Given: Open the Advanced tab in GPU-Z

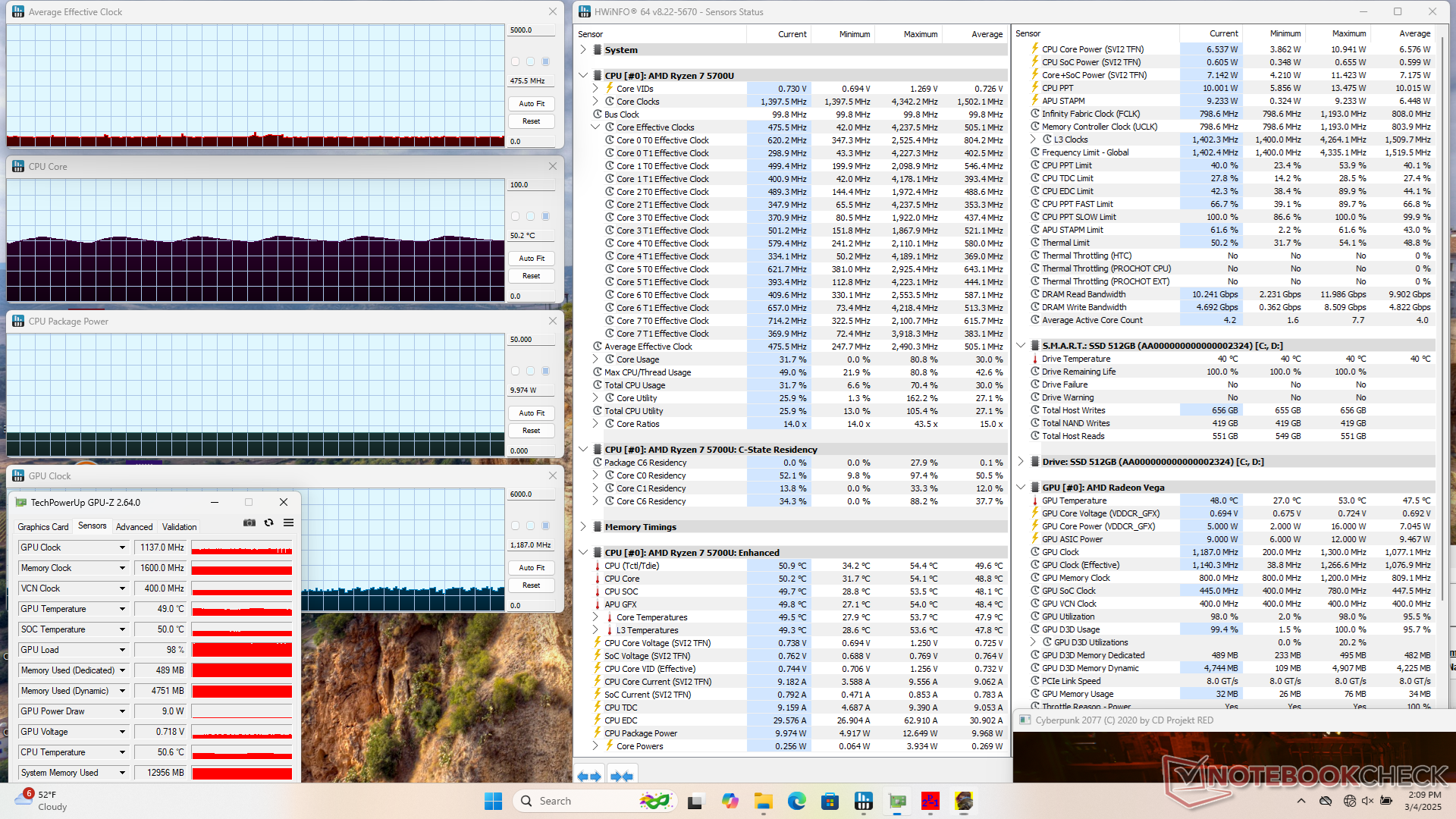Looking at the screenshot, I should pyautogui.click(x=134, y=526).
